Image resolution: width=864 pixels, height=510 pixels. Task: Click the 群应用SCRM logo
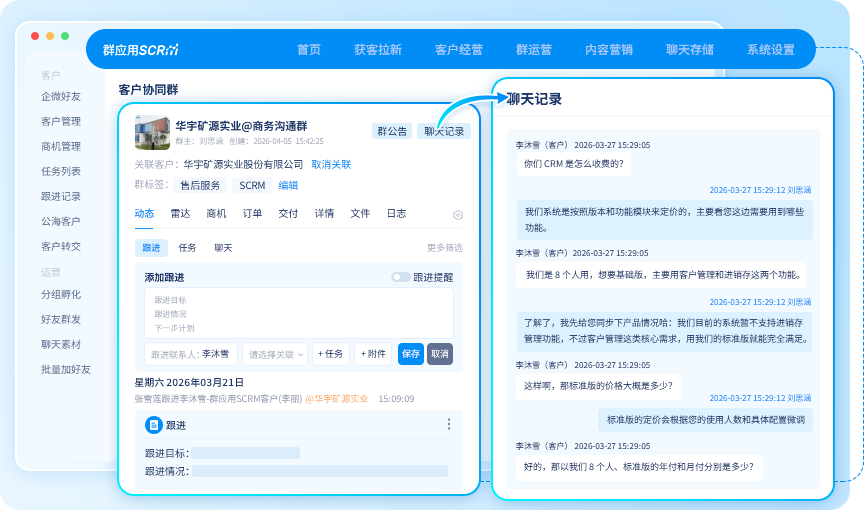point(141,50)
